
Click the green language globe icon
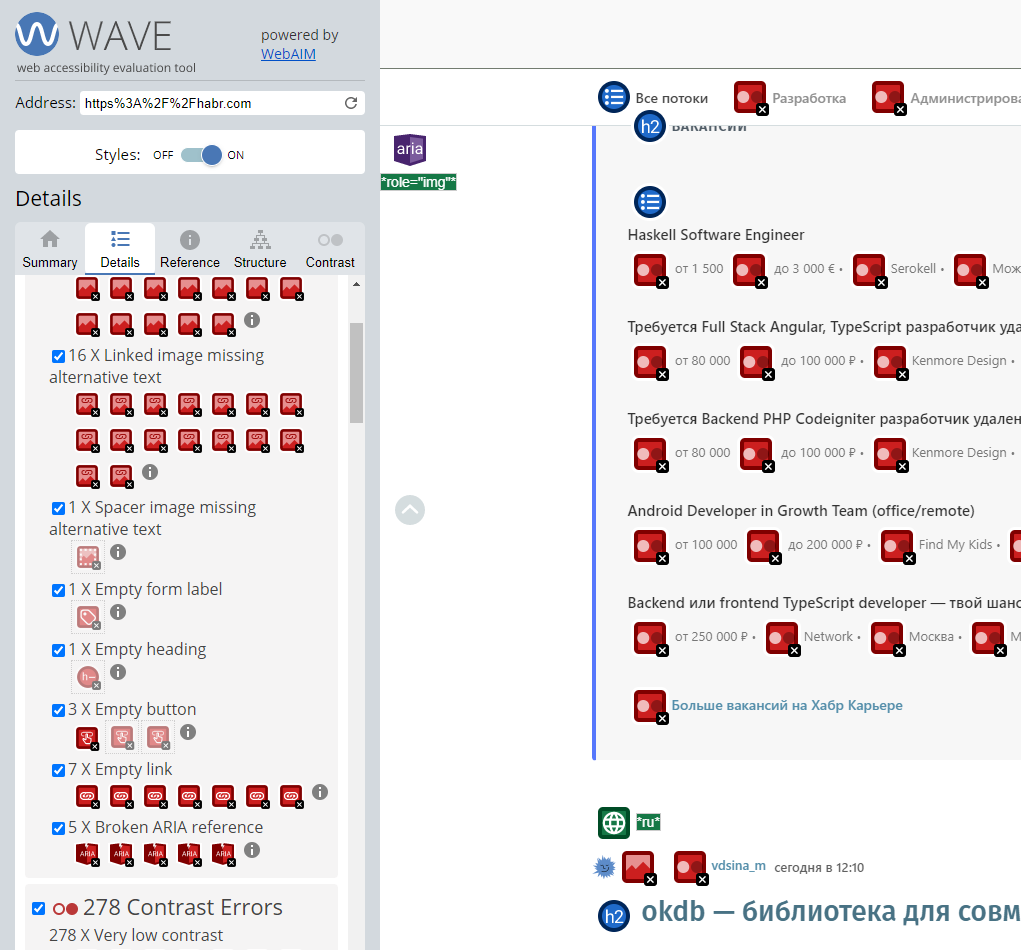(614, 822)
